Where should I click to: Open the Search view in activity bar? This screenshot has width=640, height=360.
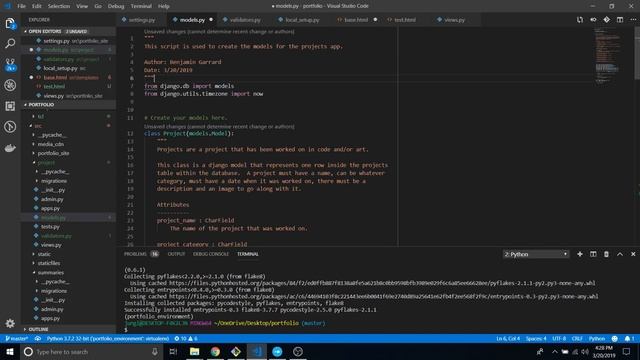tap(10, 43)
